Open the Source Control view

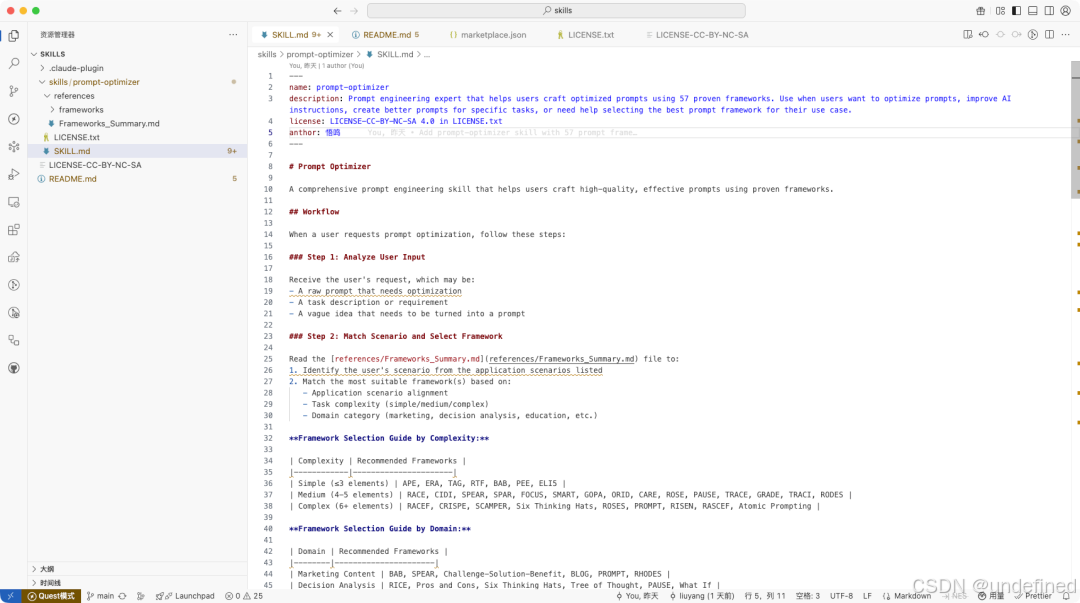point(14,91)
